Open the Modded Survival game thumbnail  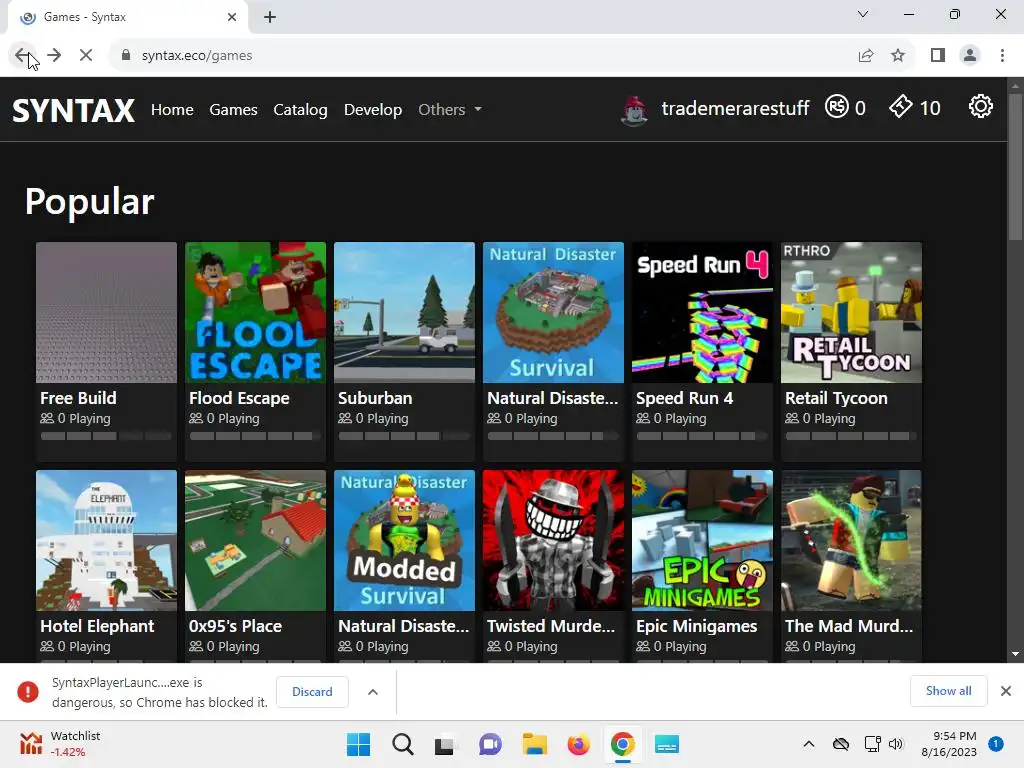click(404, 541)
